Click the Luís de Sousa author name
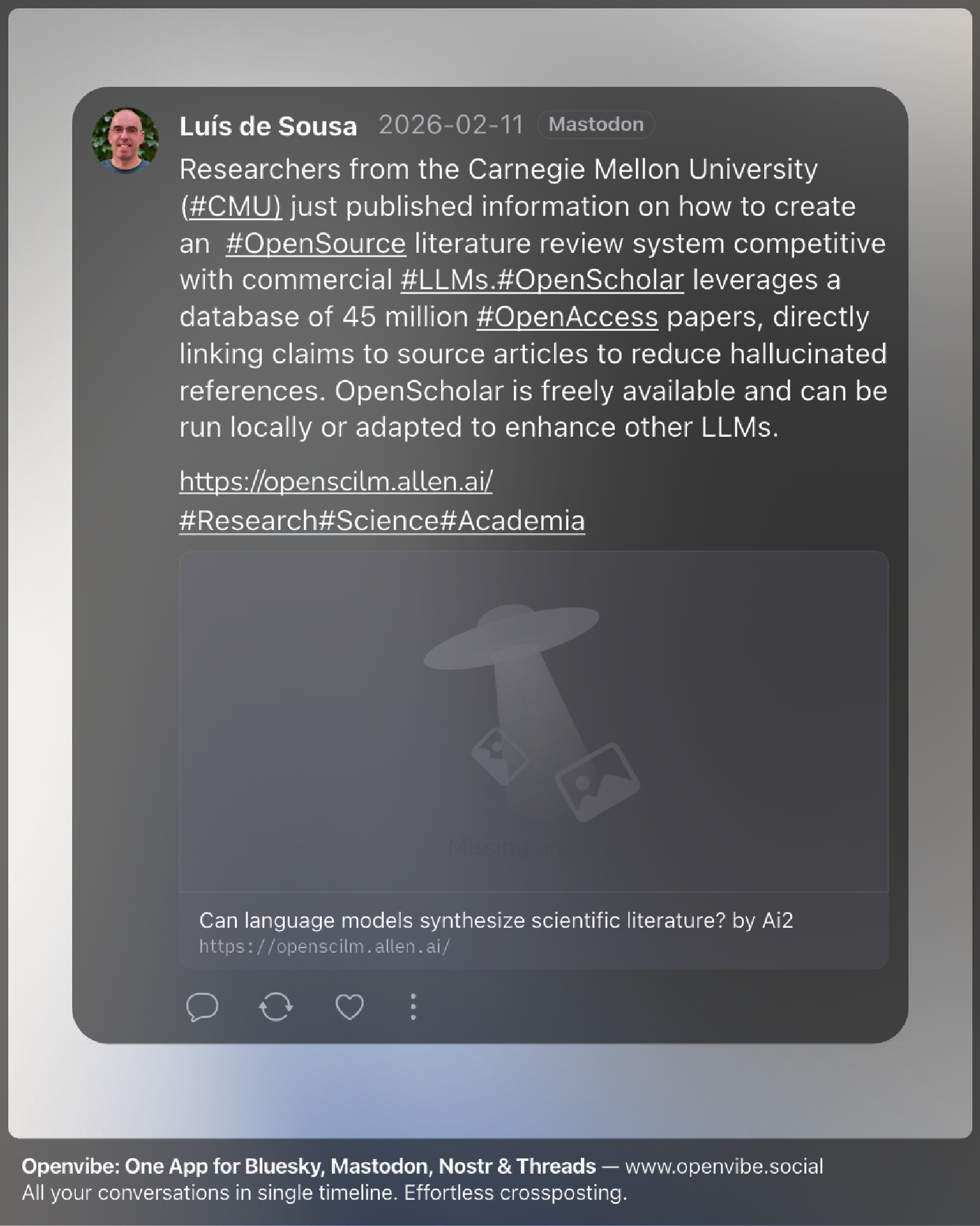Viewport: 980px width, 1226px height. pos(268,126)
